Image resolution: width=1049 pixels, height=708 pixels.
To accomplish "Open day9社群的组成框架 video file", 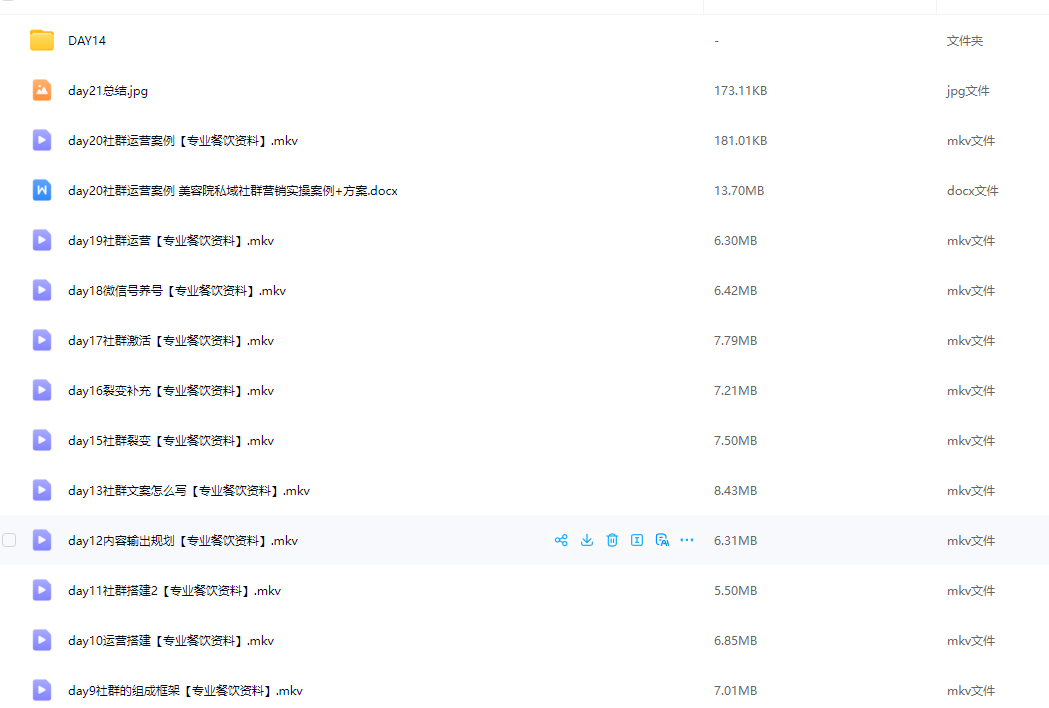I will coord(185,691).
